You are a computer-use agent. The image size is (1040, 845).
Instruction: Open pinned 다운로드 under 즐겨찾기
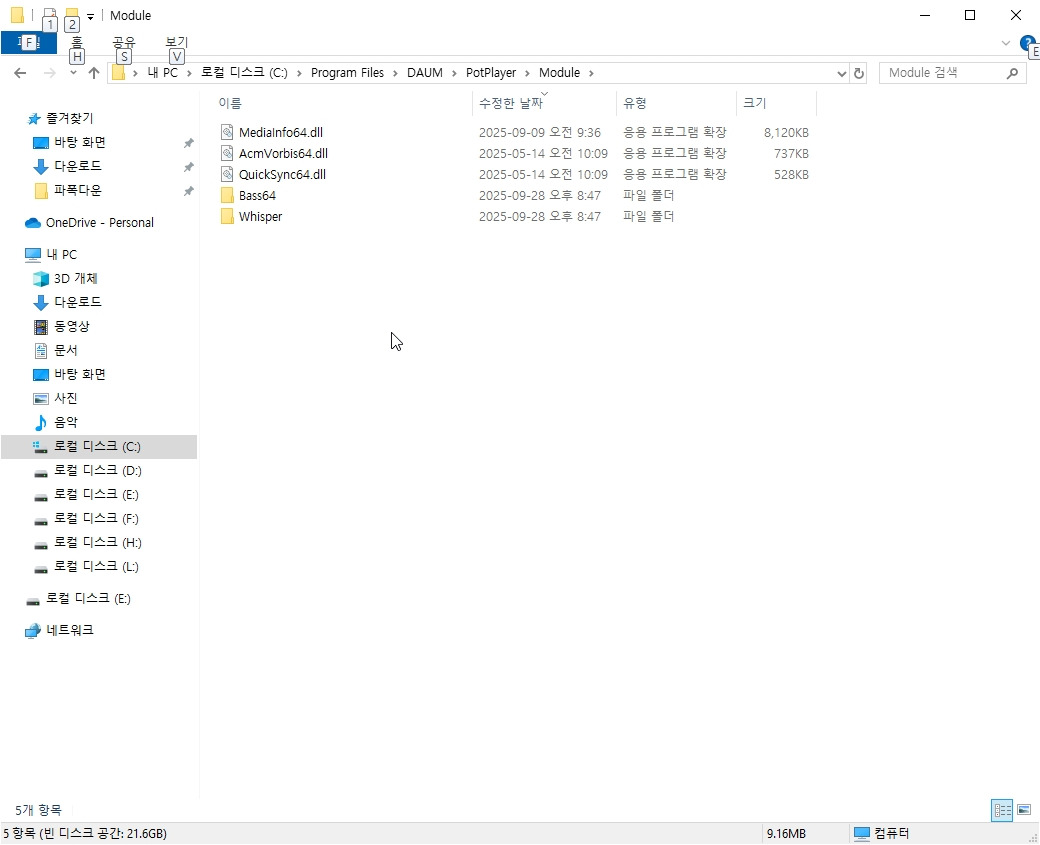point(77,166)
